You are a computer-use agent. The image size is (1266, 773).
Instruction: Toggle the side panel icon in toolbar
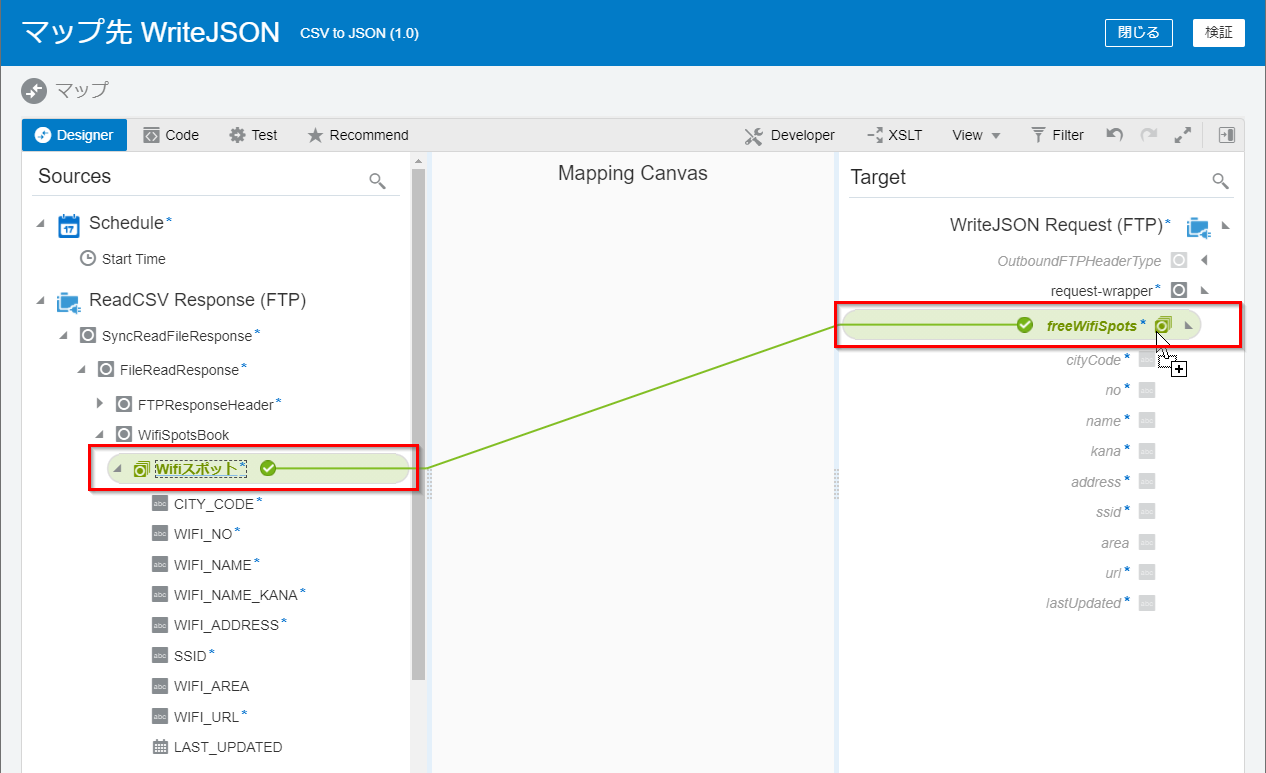pyautogui.click(x=1227, y=135)
